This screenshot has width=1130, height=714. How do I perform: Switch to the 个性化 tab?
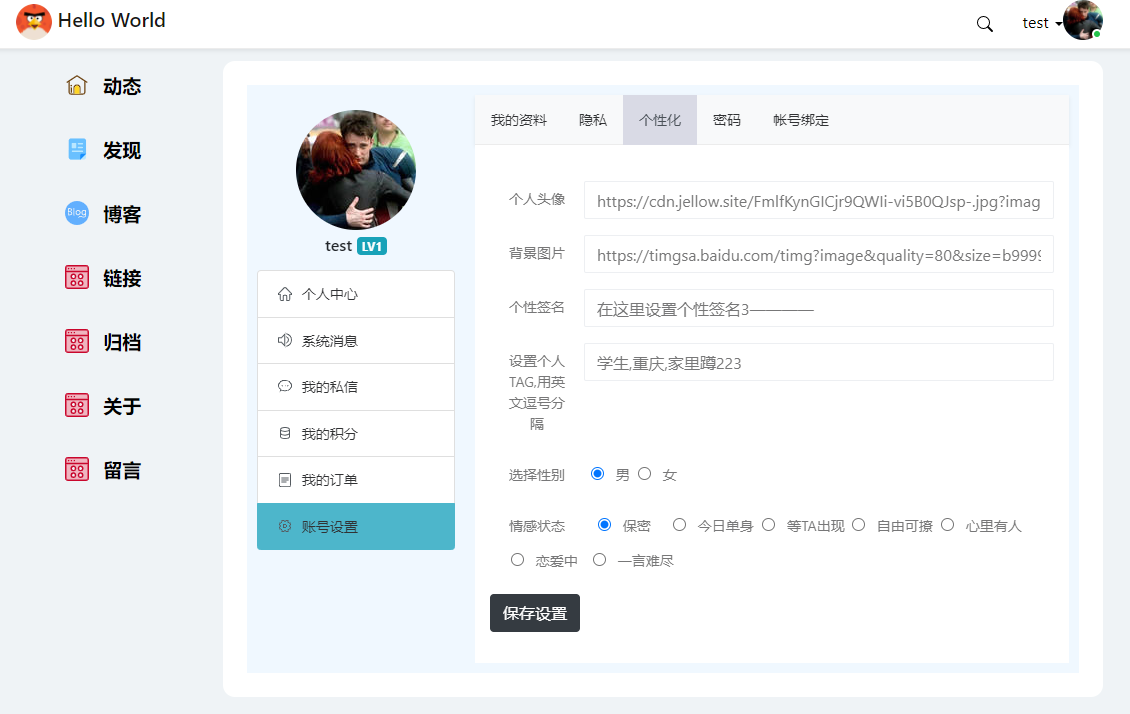tap(660, 120)
